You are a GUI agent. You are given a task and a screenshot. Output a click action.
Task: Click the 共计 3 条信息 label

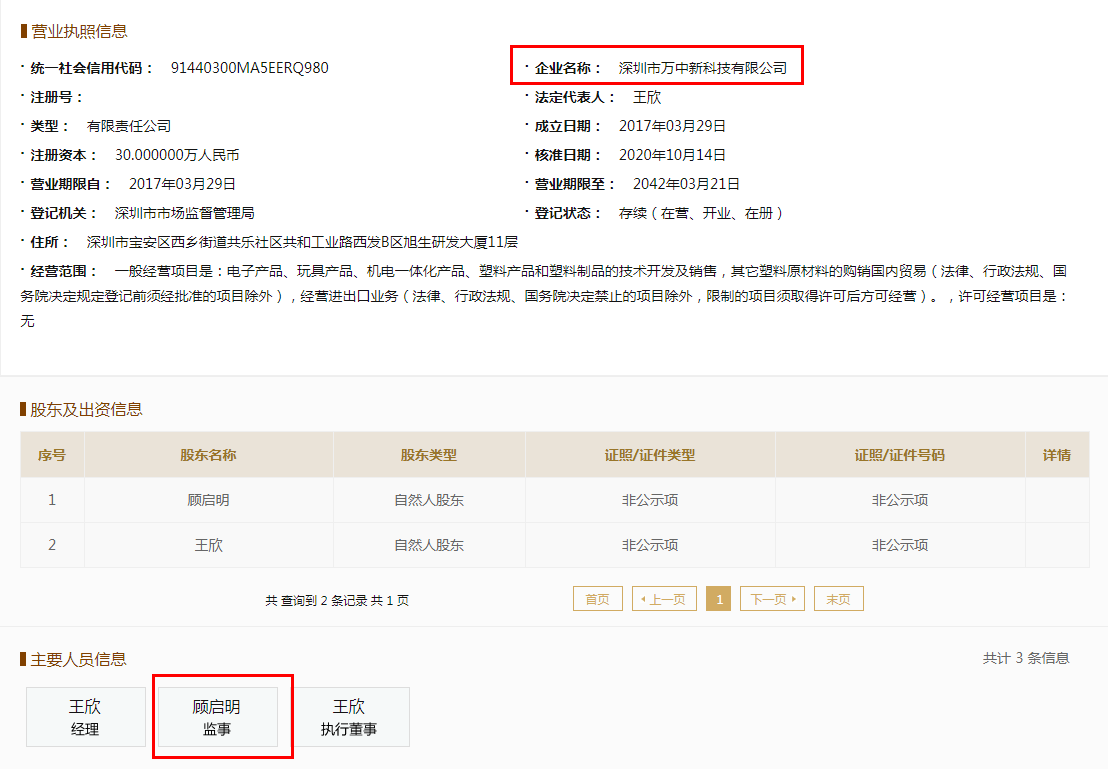click(x=1026, y=656)
